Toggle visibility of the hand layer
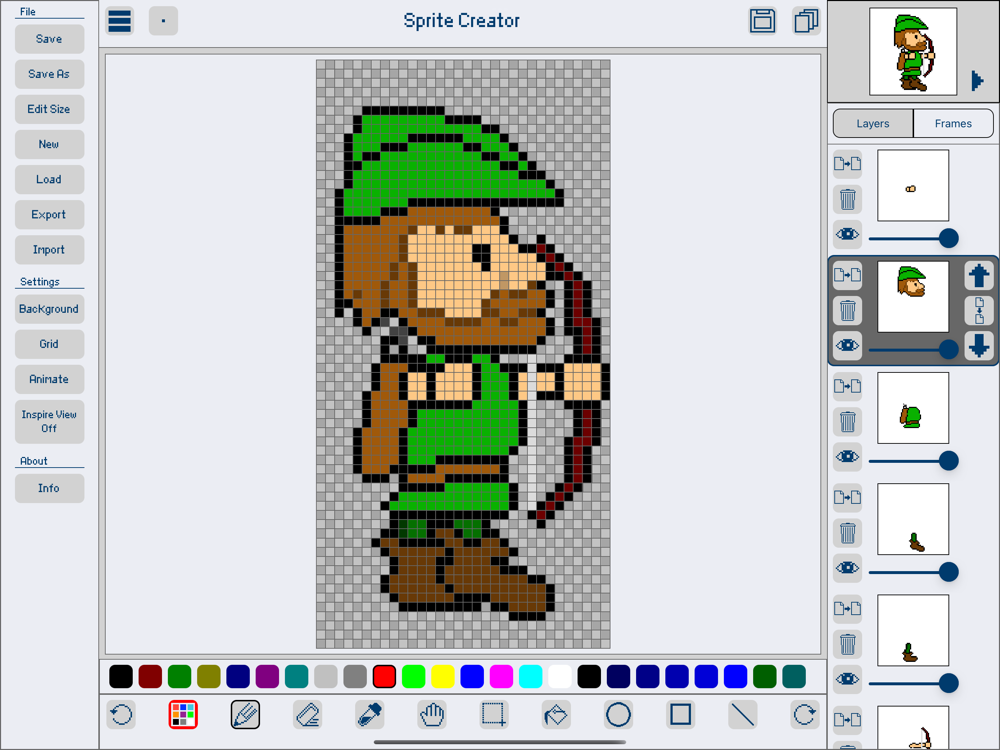The height and width of the screenshot is (750, 1000). [848, 234]
